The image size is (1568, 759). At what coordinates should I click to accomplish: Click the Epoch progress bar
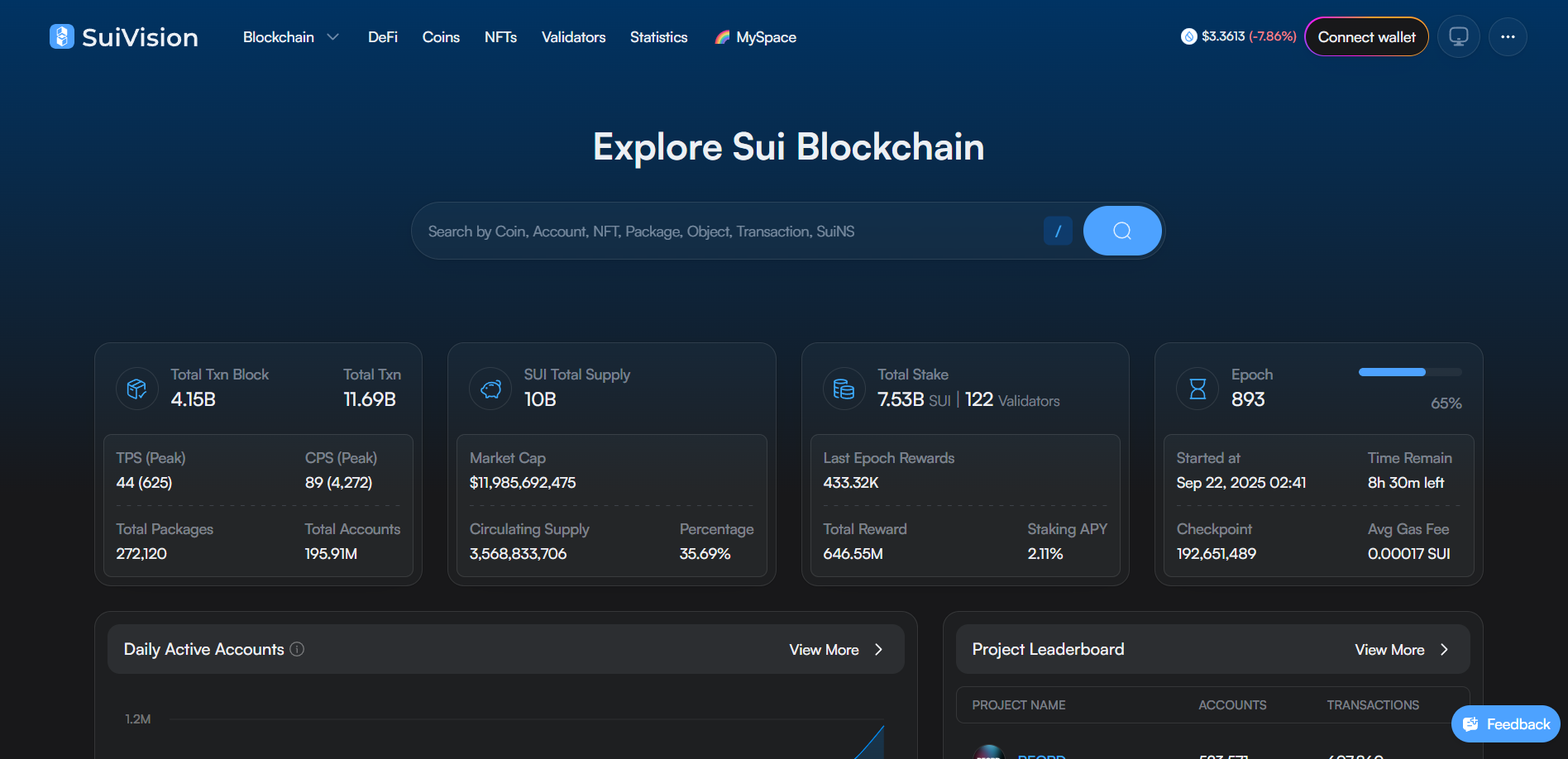click(x=1409, y=372)
